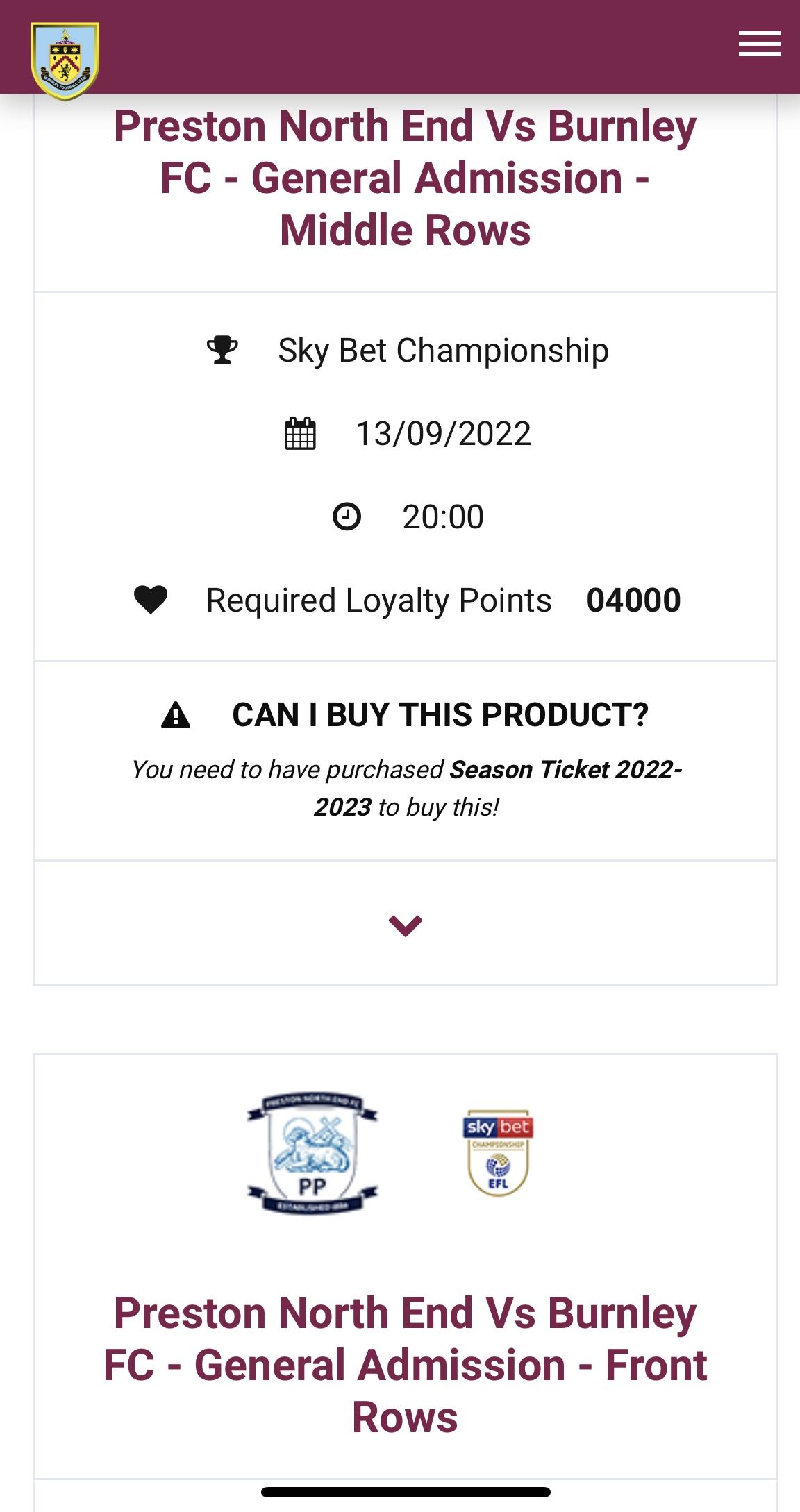Click the calendar icon next to 13/09/2022
This screenshot has width=800, height=1512.
coord(300,434)
